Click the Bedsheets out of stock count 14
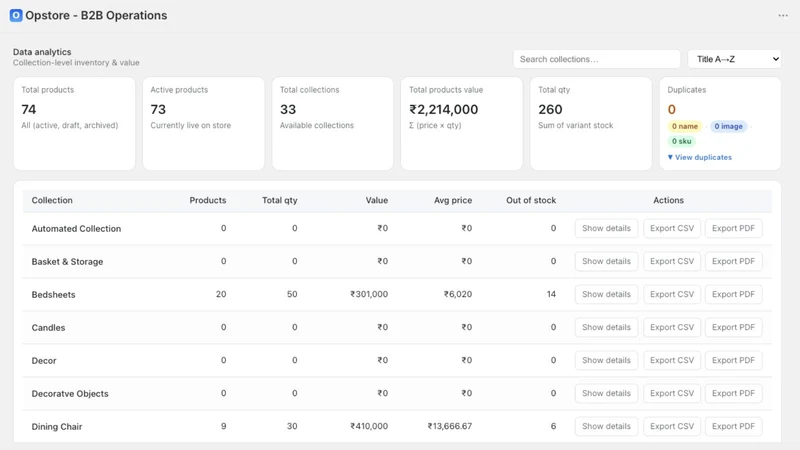The image size is (800, 450). (x=551, y=294)
